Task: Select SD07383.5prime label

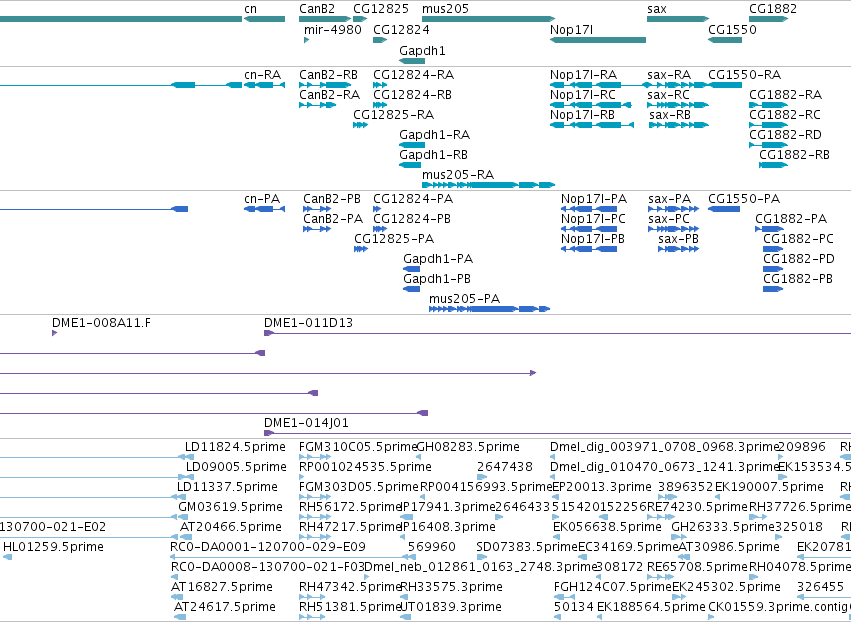Action: 527,547
